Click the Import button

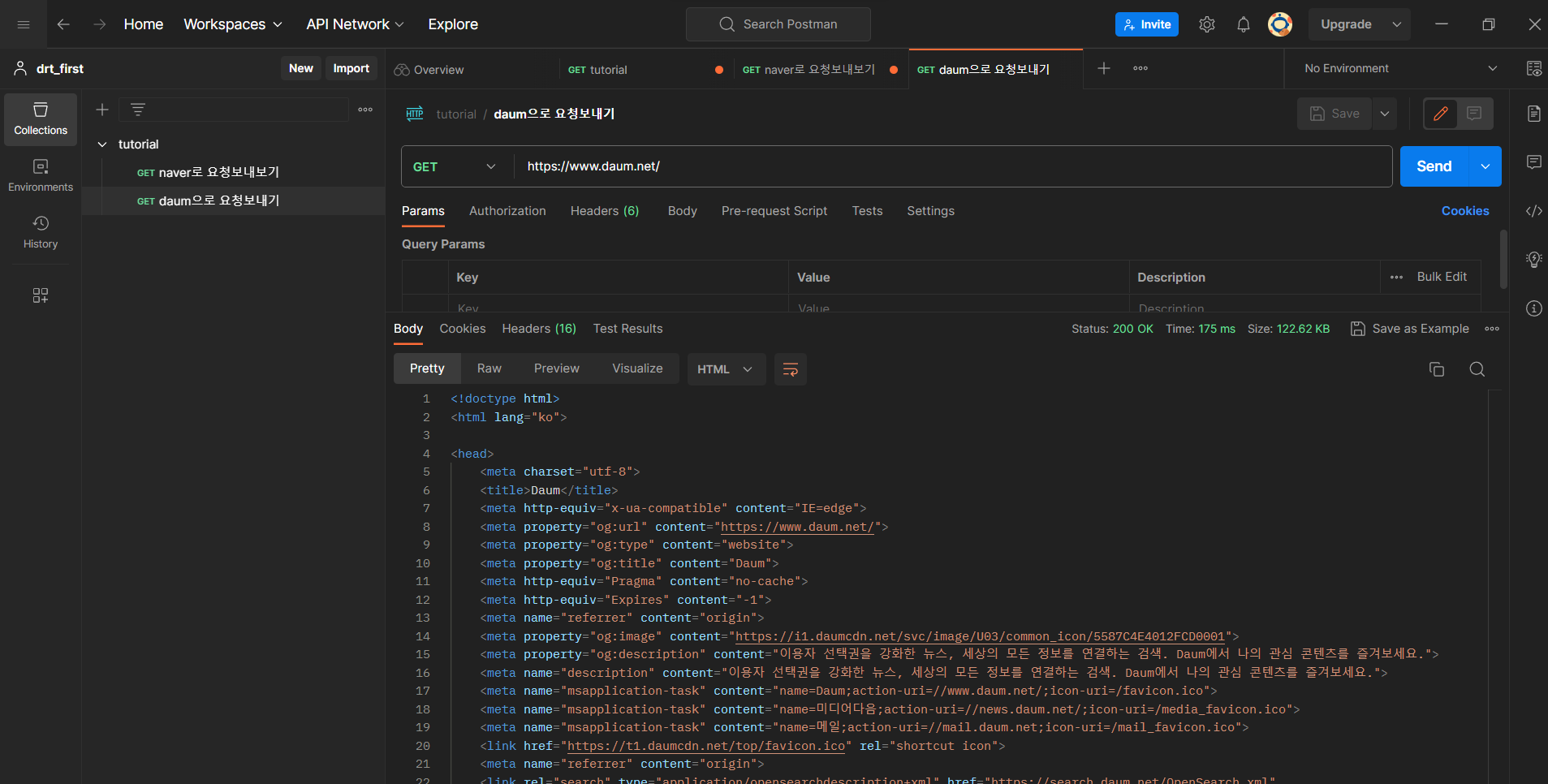pyautogui.click(x=351, y=68)
